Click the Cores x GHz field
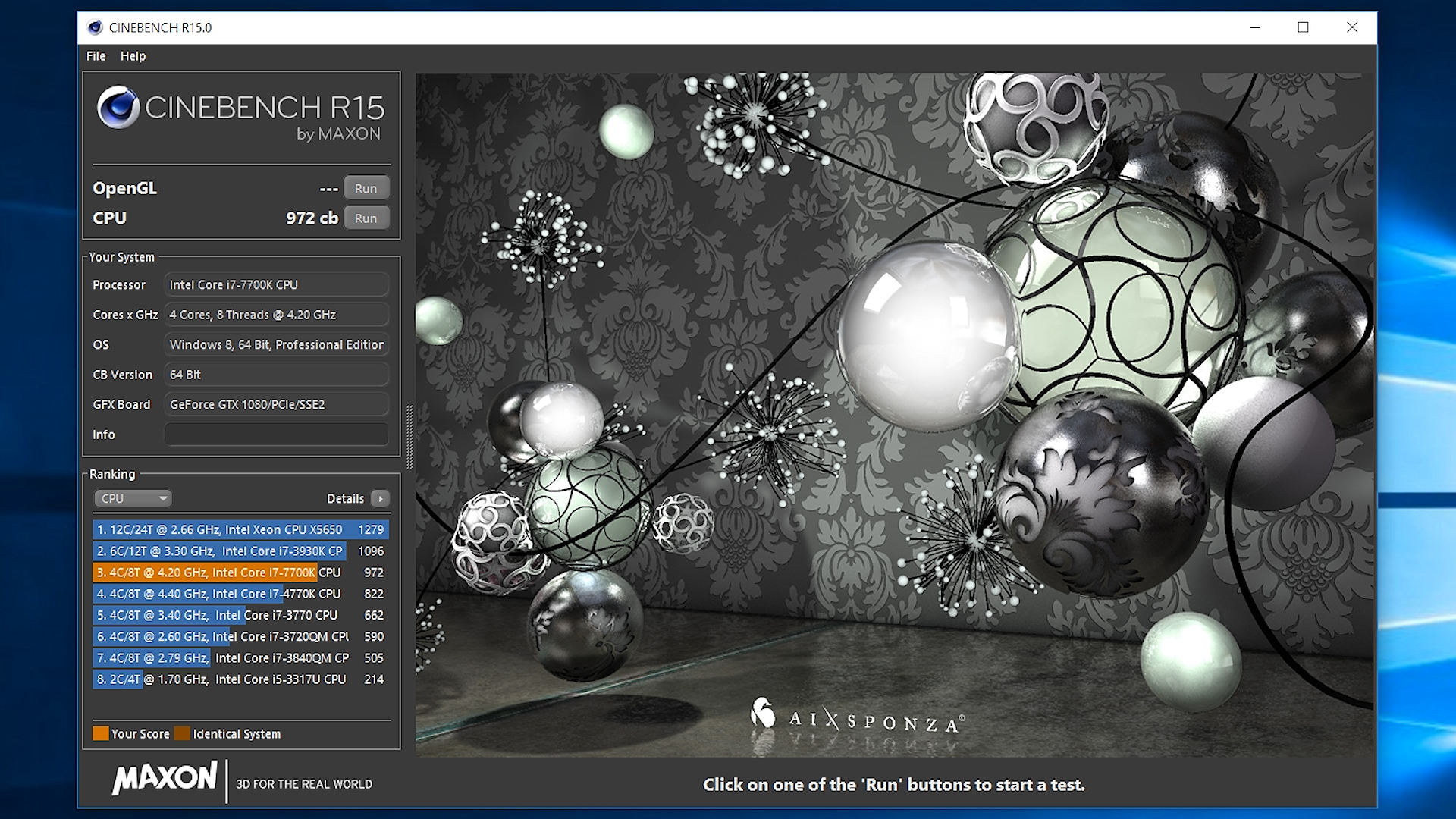1456x819 pixels. (x=277, y=315)
